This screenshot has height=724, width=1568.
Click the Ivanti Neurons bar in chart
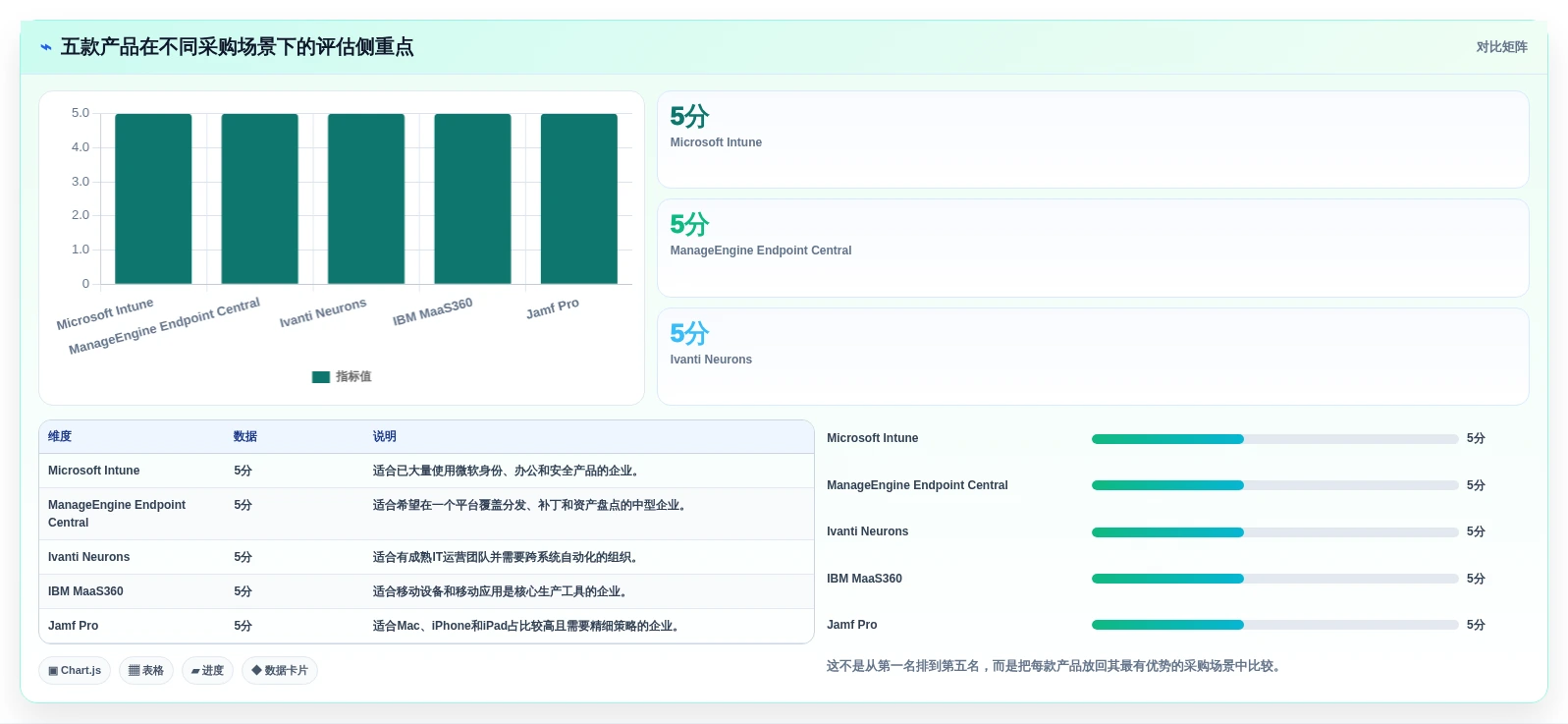tap(366, 199)
